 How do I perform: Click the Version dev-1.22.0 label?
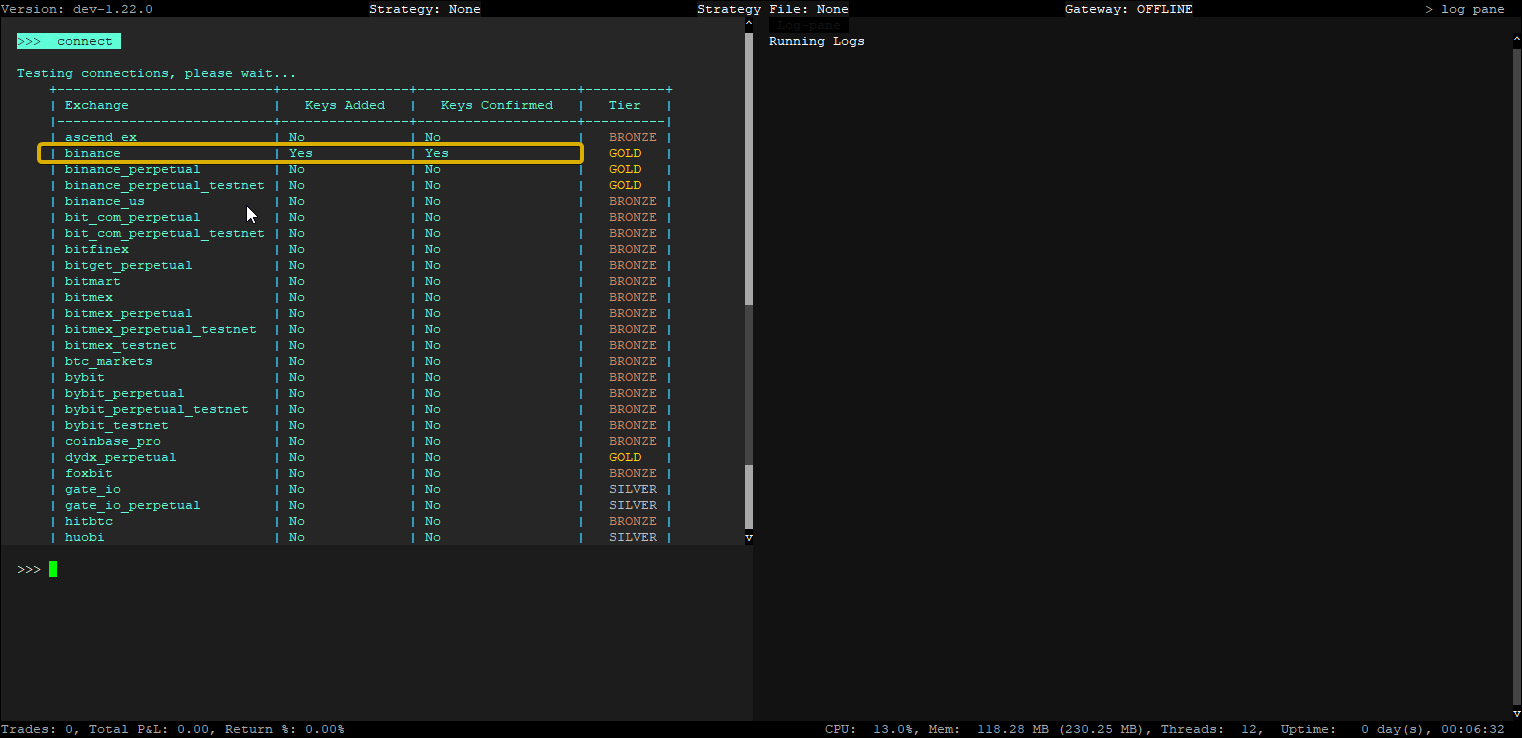pyautogui.click(x=77, y=9)
